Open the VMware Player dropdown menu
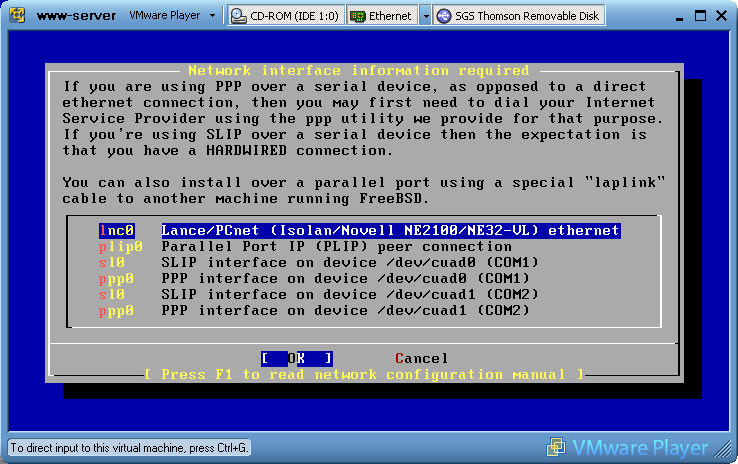The image size is (738, 464). (x=172, y=16)
